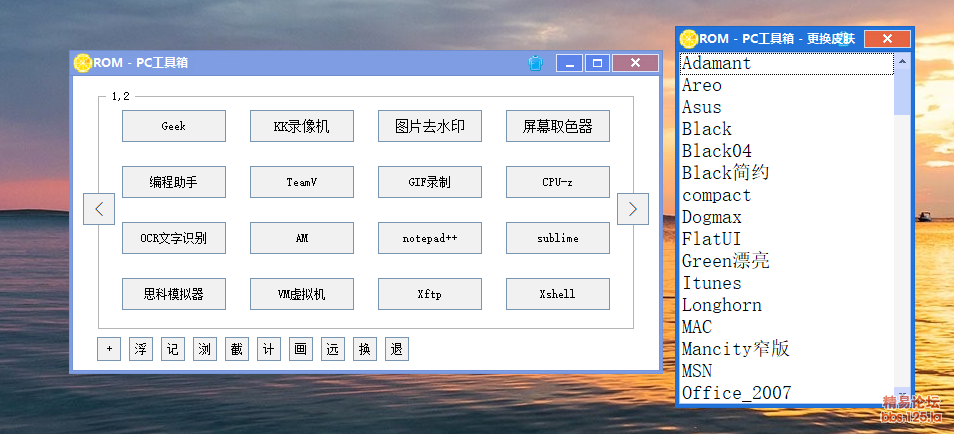
Task: Launch 思科模拟器
Action: point(174,294)
